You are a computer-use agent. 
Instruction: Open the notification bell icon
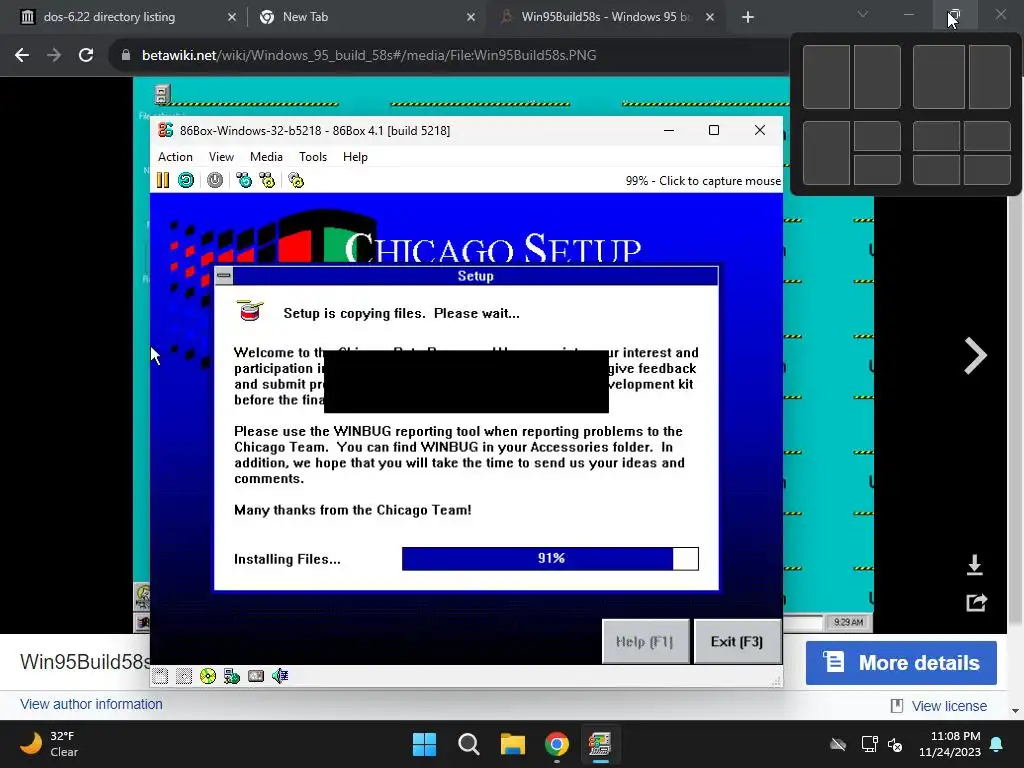point(997,744)
